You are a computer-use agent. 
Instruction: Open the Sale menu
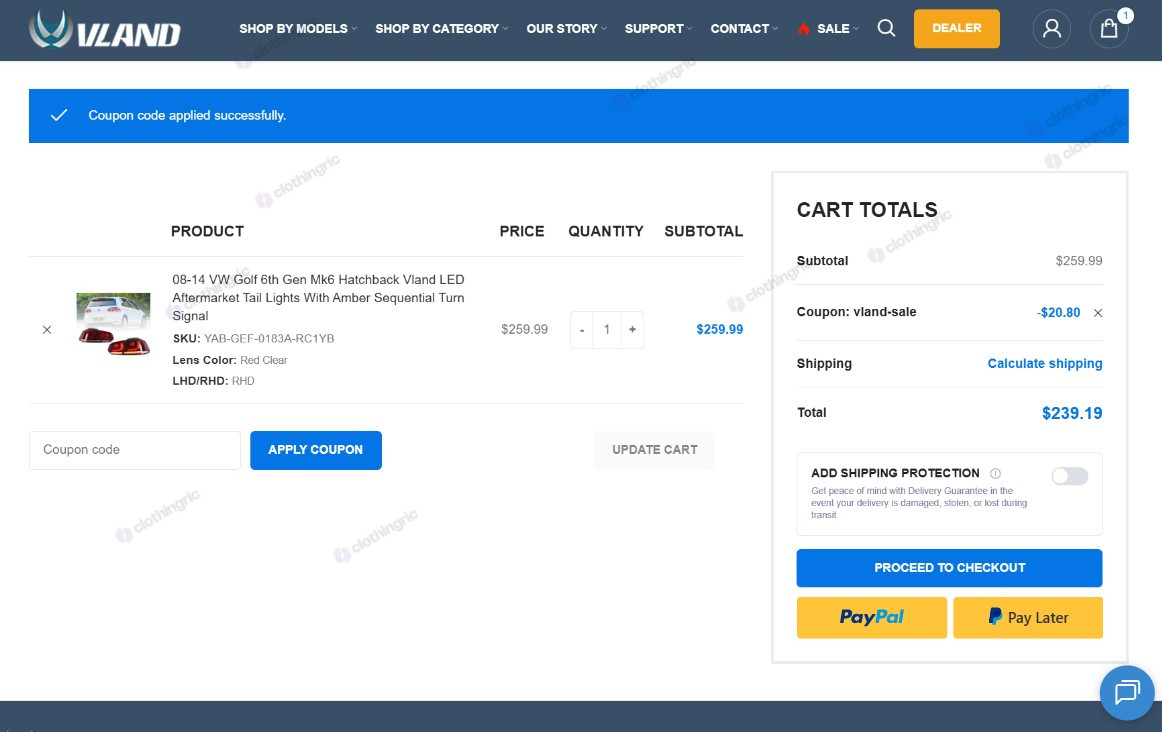point(837,28)
